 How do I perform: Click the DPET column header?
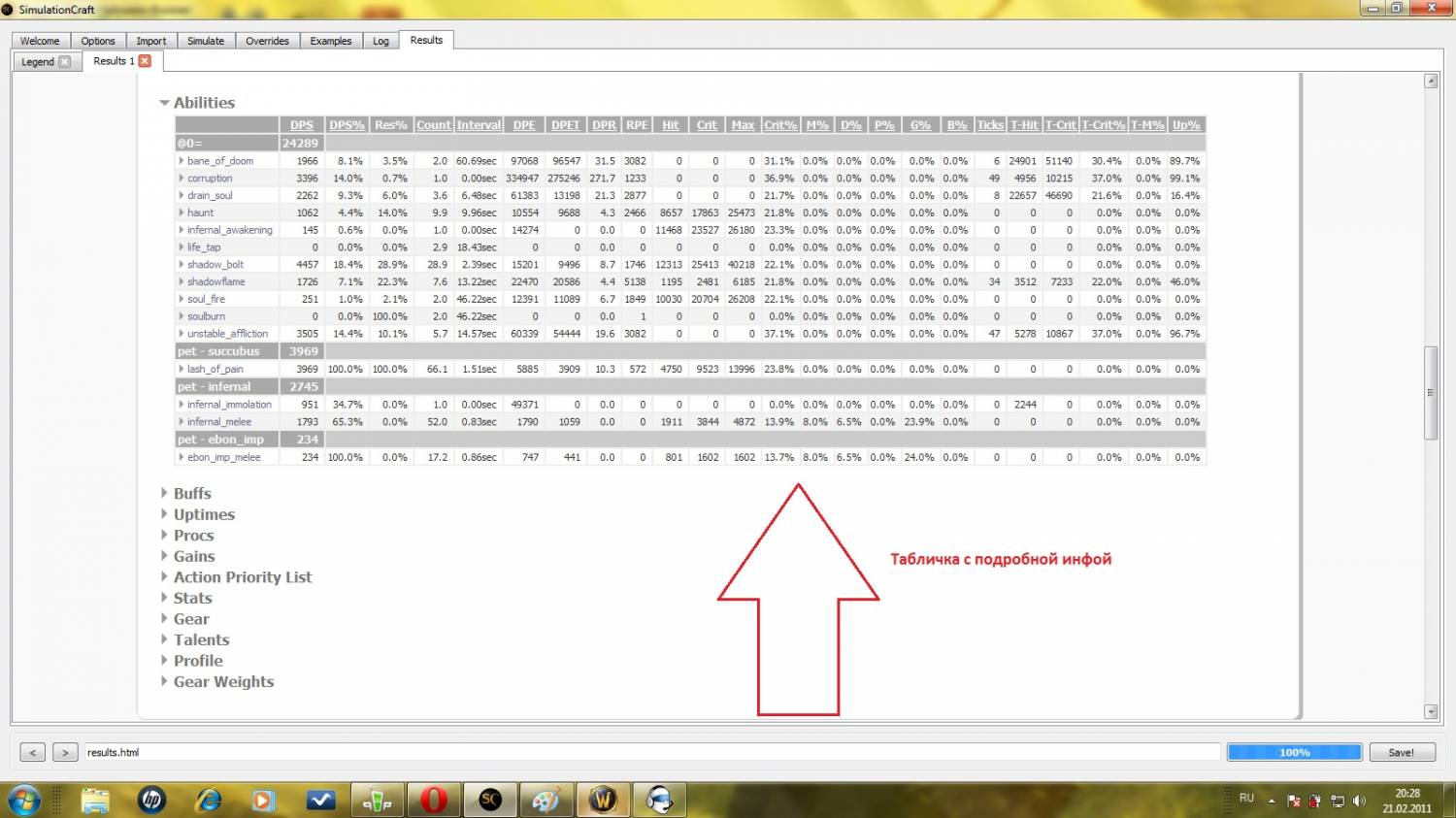point(566,125)
